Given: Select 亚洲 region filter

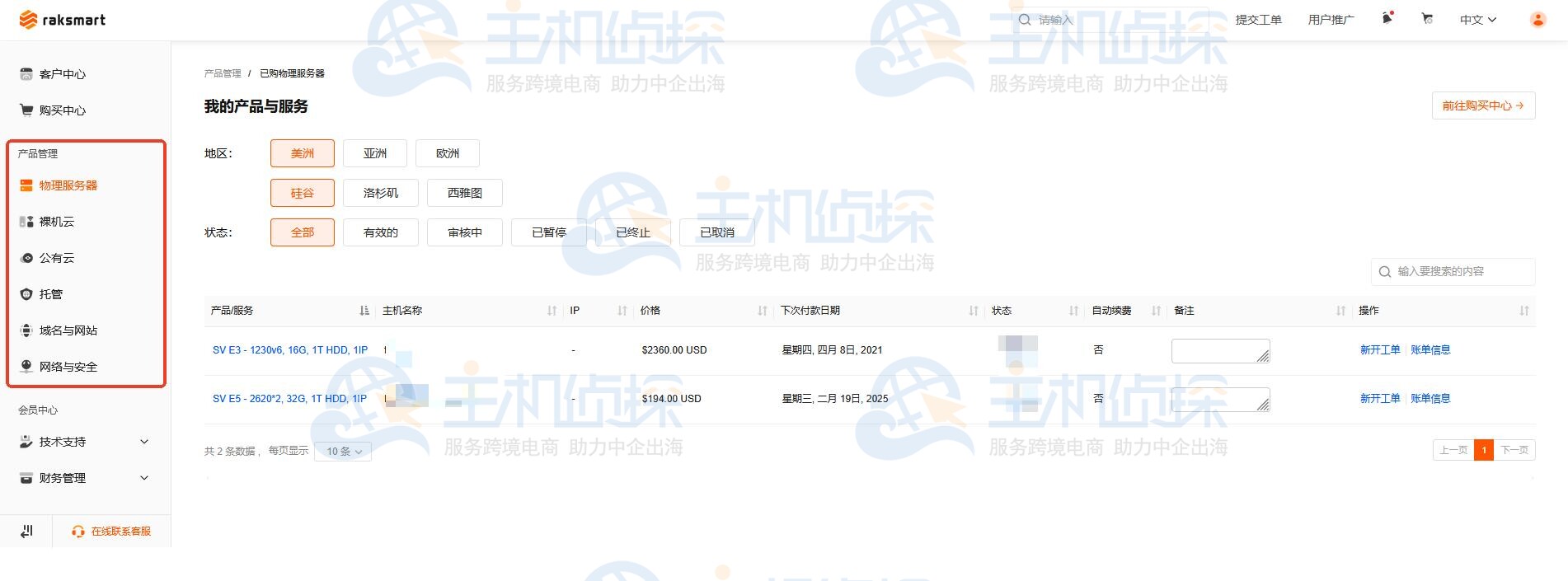Looking at the screenshot, I should [x=375, y=153].
